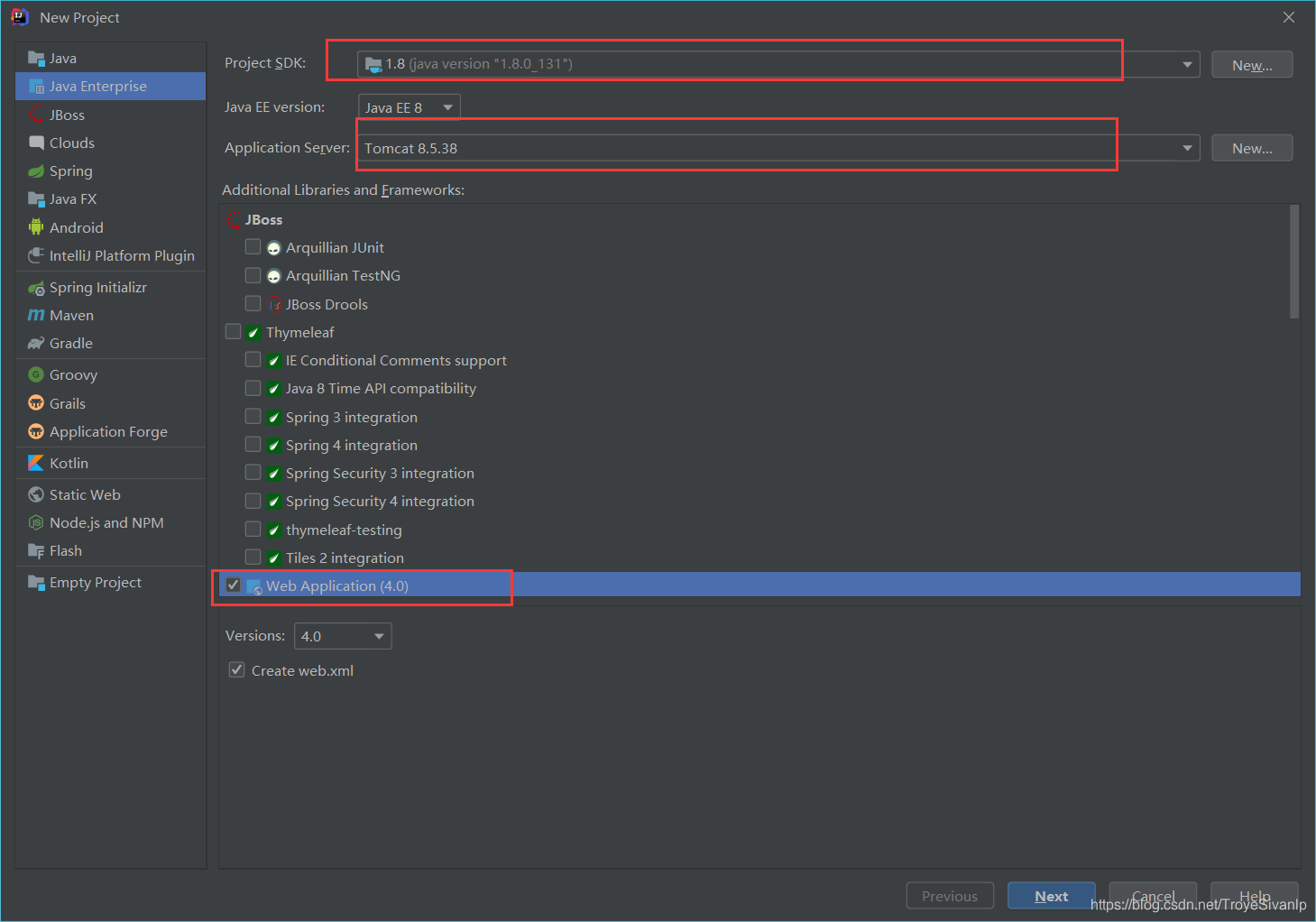
Task: Click the Clouds icon
Action: click(x=36, y=143)
